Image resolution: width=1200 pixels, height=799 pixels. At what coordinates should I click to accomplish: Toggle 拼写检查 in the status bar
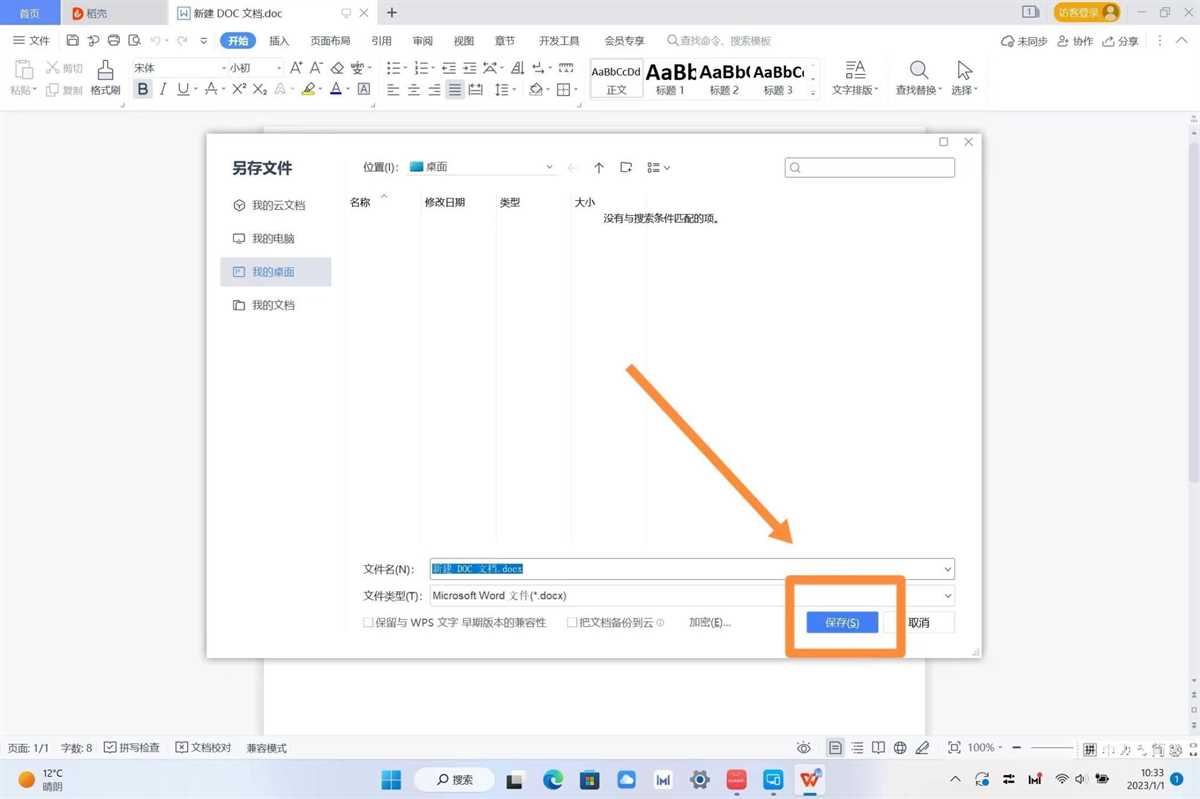click(x=132, y=748)
